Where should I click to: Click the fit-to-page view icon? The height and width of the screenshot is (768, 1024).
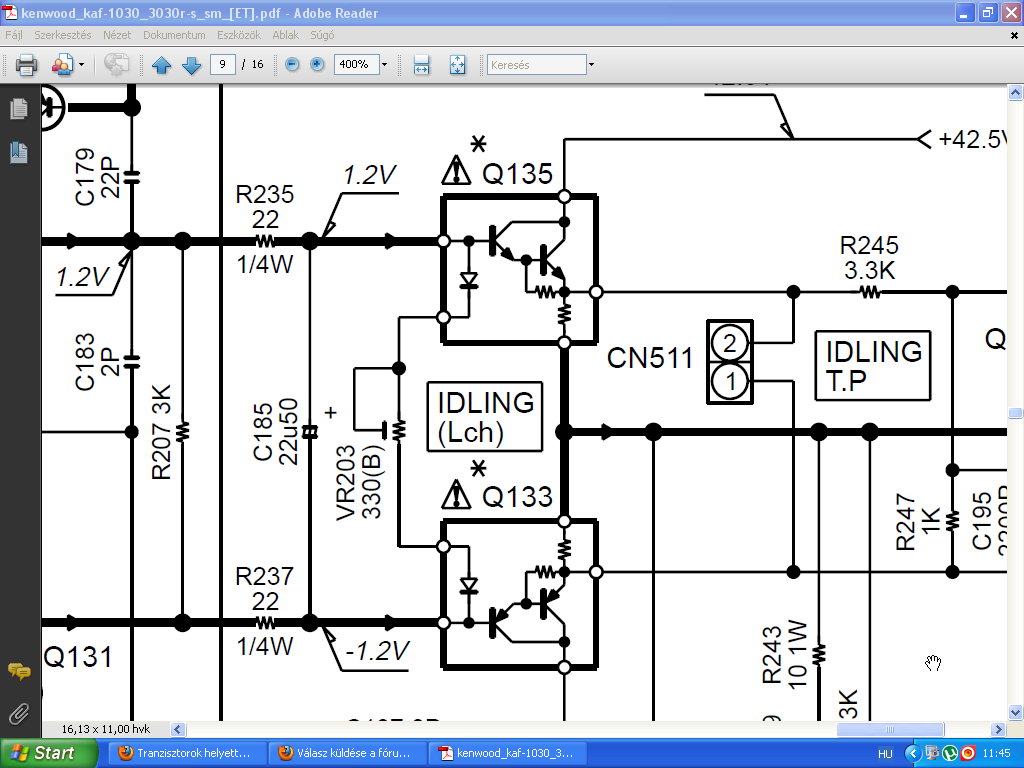pos(458,65)
